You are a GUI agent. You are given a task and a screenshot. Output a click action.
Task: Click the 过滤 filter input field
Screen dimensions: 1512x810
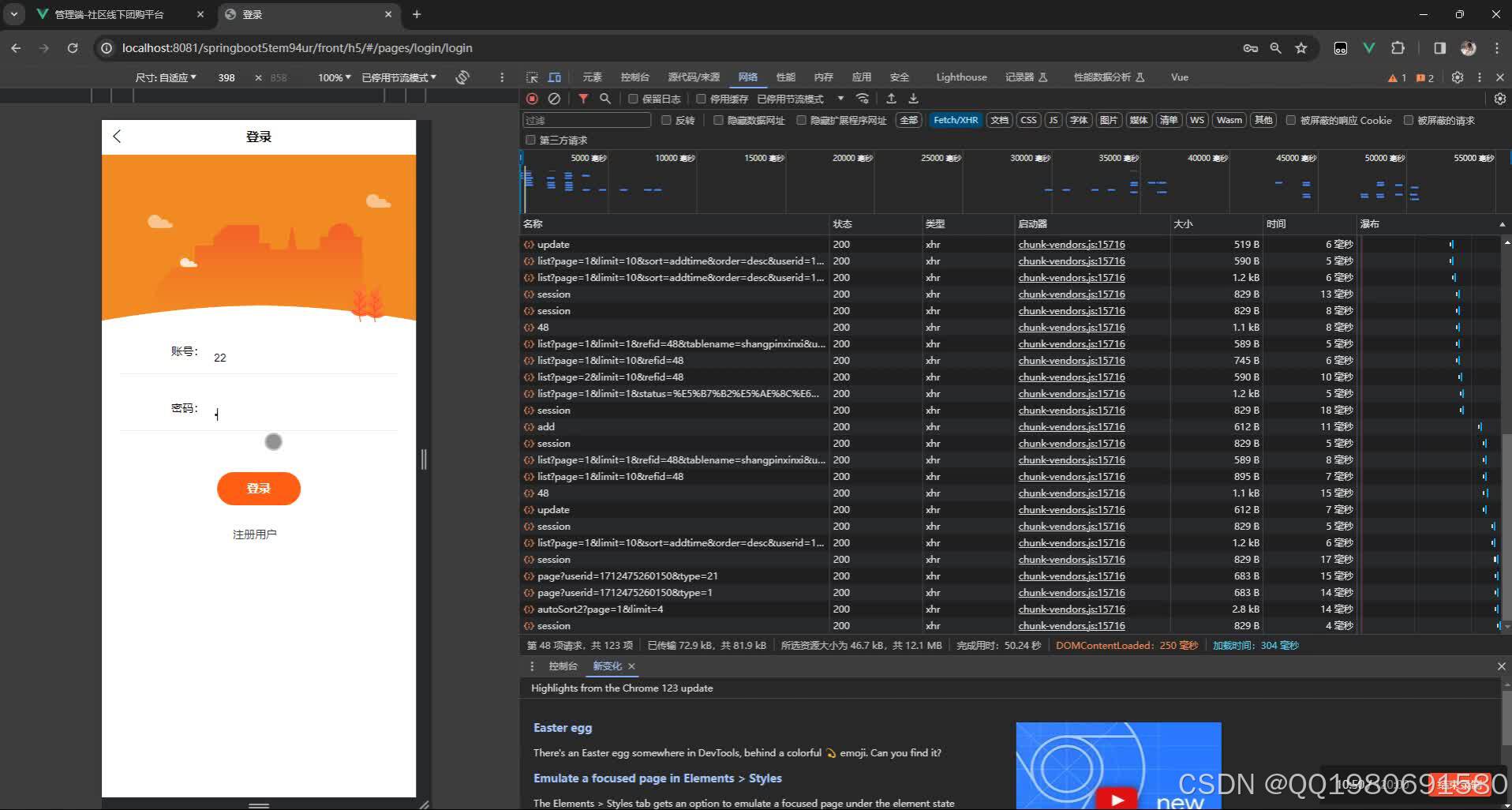[x=586, y=120]
